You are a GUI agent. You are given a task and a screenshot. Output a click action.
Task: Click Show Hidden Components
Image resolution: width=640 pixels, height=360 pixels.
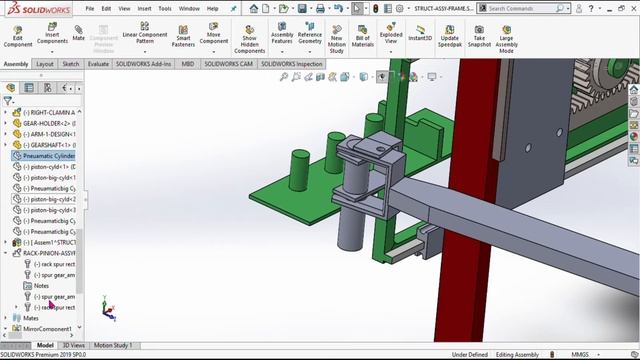249,39
